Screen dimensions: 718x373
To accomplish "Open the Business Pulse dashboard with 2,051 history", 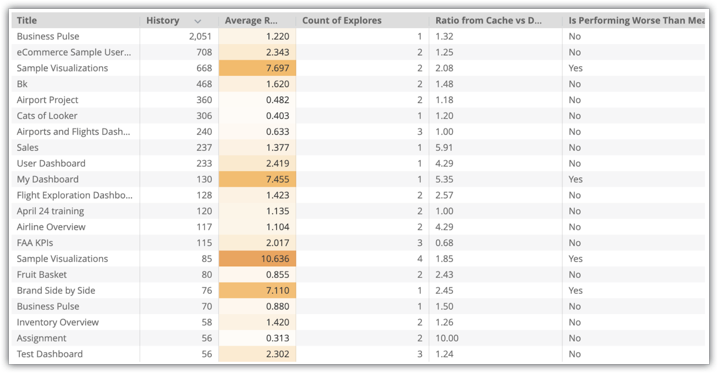I will [48, 36].
